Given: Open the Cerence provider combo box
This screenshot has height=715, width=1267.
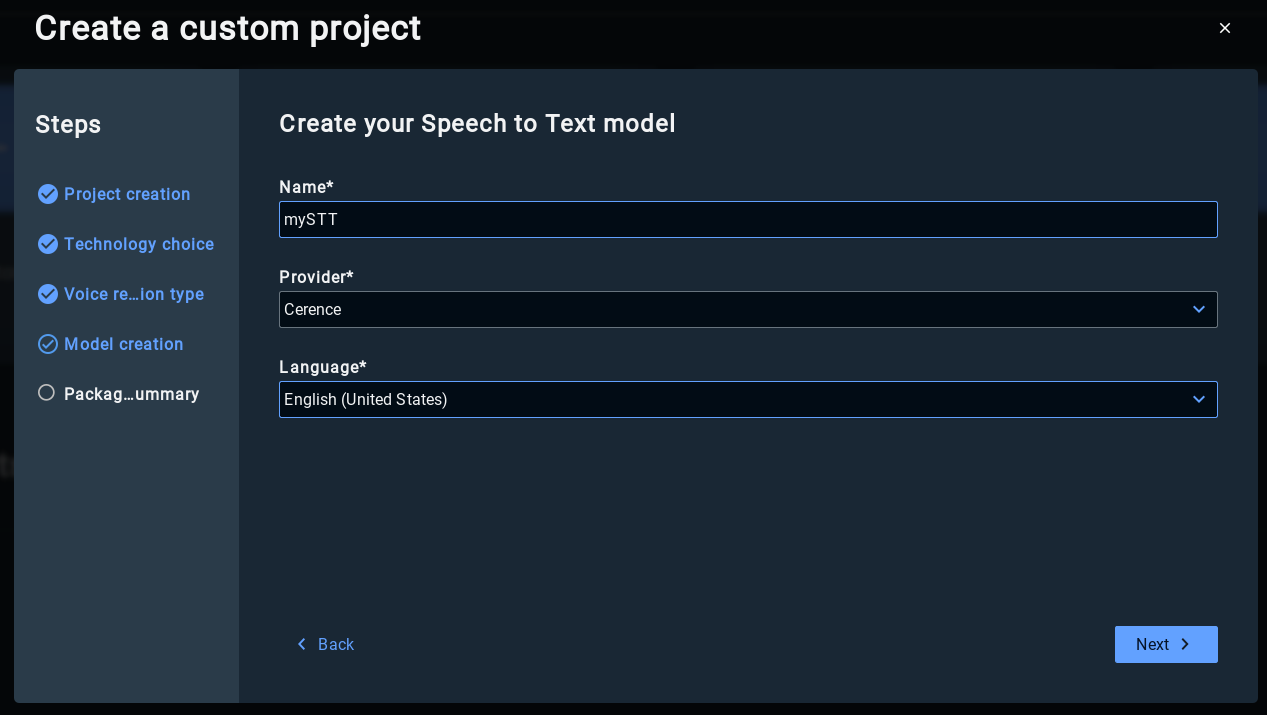Looking at the screenshot, I should [730, 310].
